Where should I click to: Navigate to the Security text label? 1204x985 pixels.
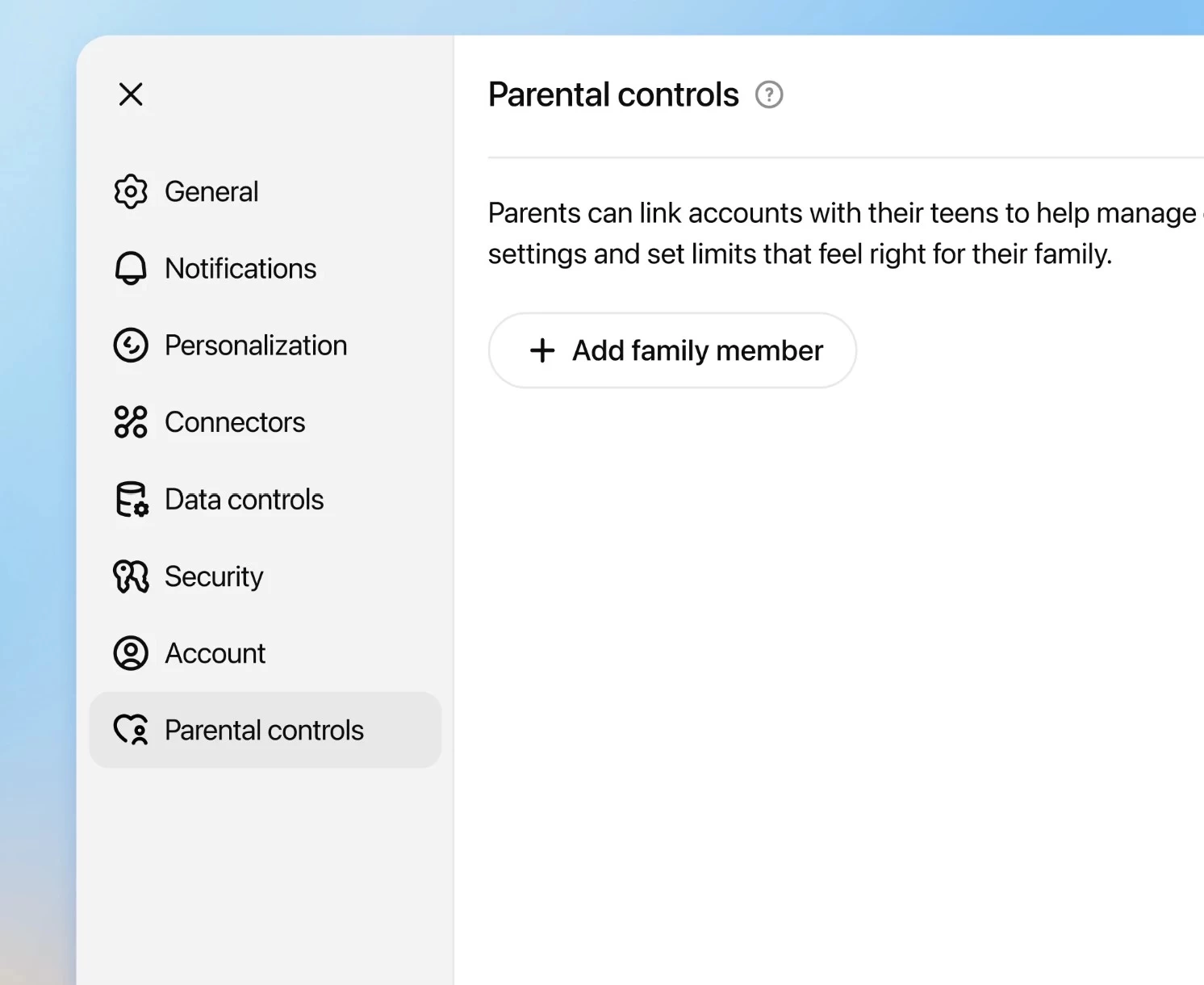[x=214, y=576]
